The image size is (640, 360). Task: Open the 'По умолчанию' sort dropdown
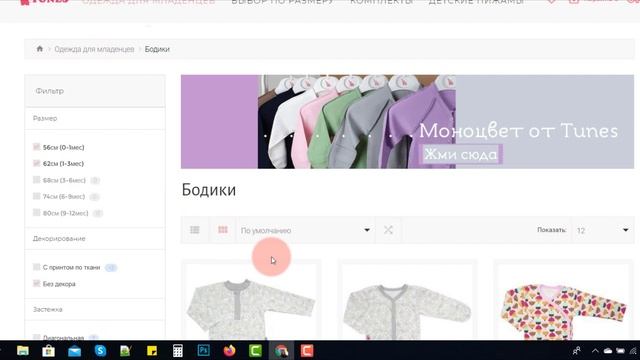point(305,230)
